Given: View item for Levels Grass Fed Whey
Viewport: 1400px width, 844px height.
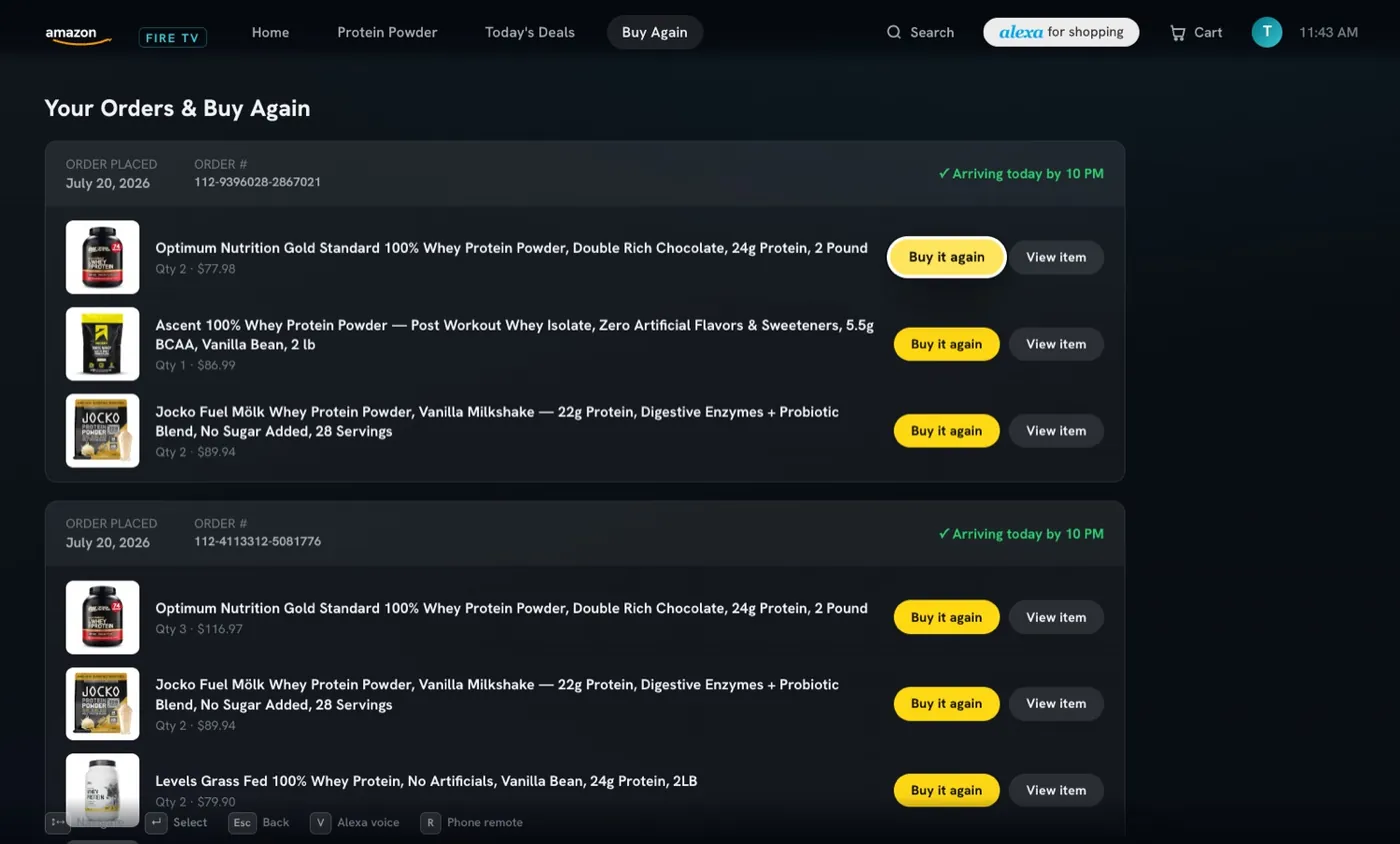Looking at the screenshot, I should point(1056,790).
